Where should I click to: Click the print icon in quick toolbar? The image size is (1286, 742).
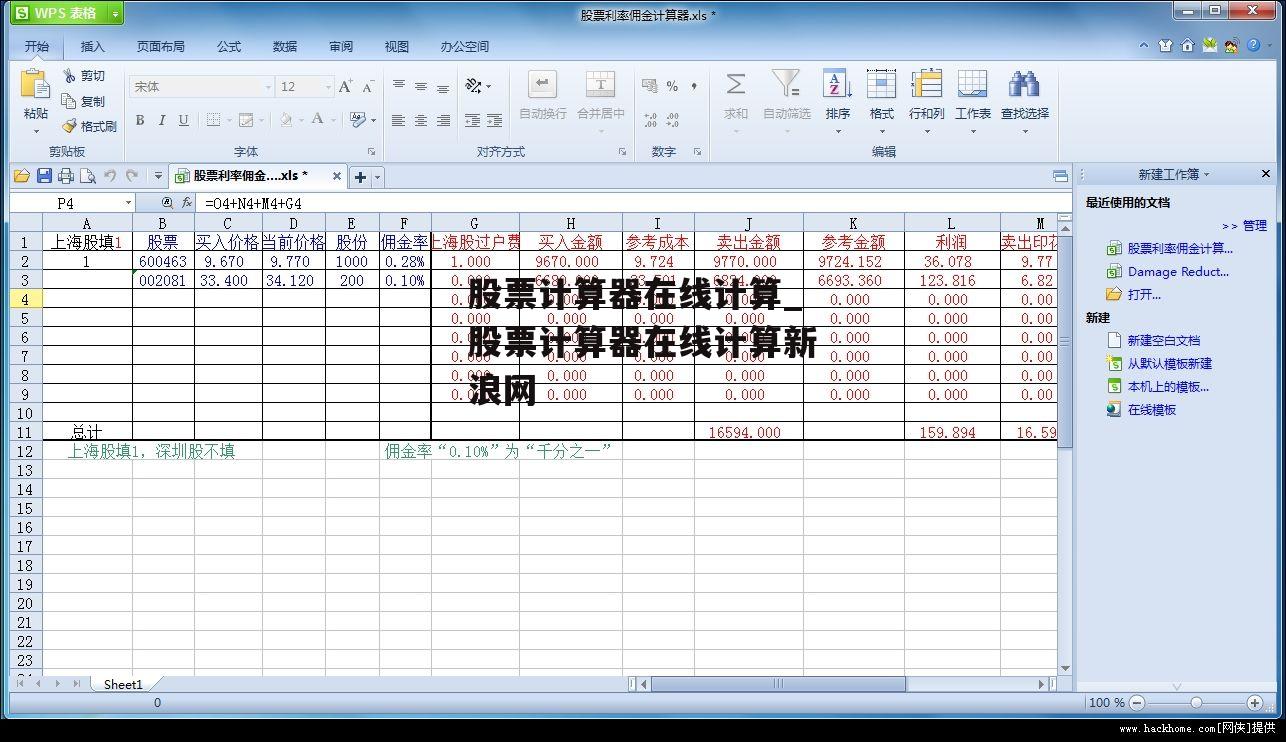click(x=66, y=176)
